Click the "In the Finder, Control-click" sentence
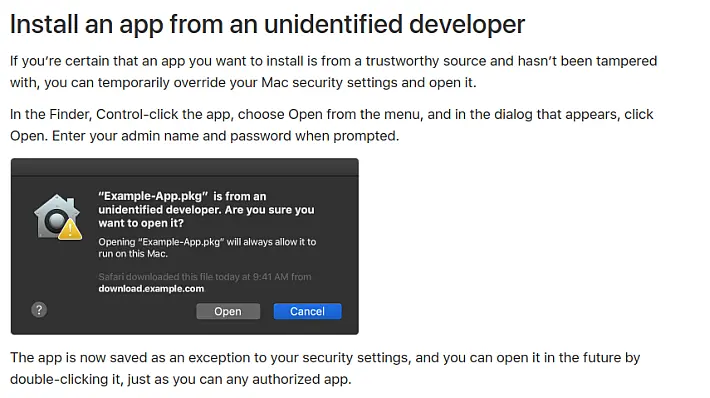 point(331,125)
